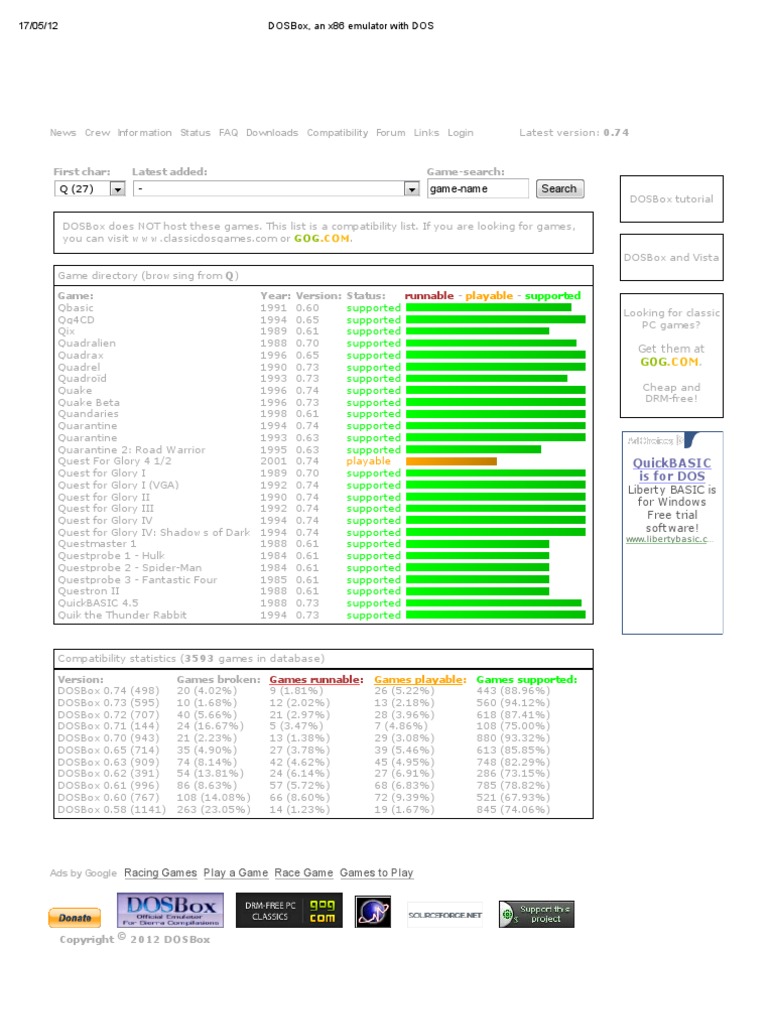
Task: Click GOG.COM in the sidebar promo
Action: pos(670,362)
